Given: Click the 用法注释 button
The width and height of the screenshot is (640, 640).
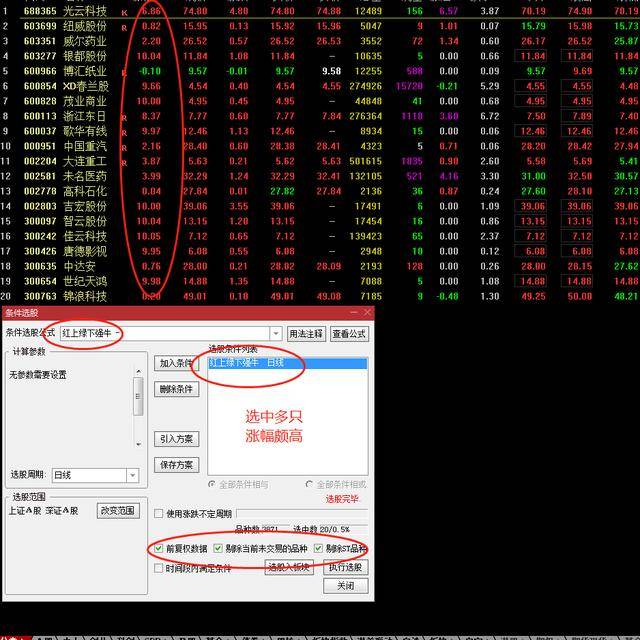Looking at the screenshot, I should pos(306,333).
